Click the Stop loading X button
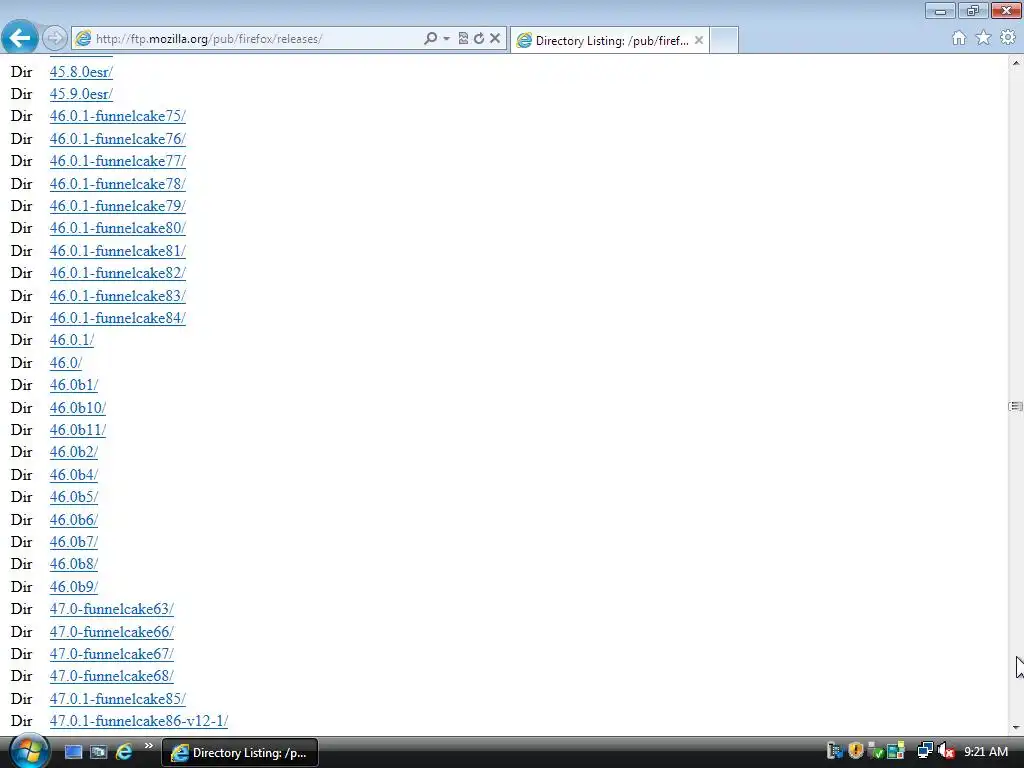Viewport: 1024px width, 768px height. [495, 39]
